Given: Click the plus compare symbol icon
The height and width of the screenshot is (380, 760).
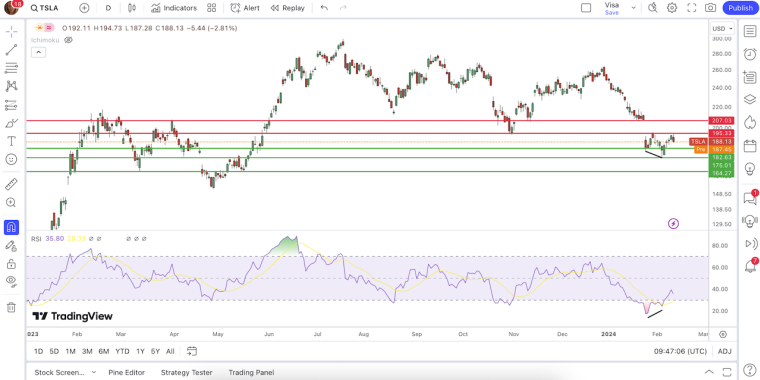Looking at the screenshot, I should coord(84,8).
